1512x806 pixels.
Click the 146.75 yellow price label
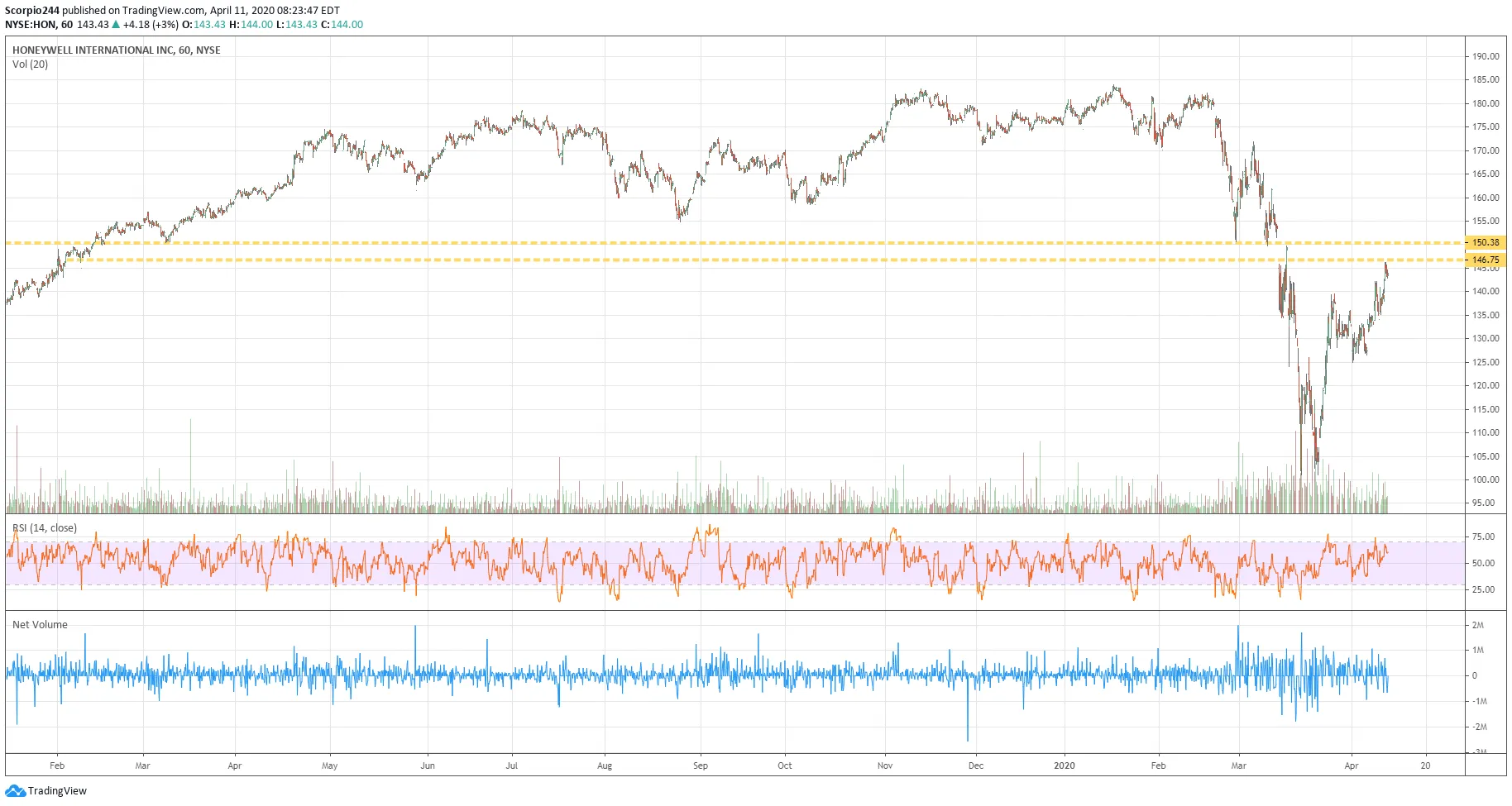tap(1486, 260)
